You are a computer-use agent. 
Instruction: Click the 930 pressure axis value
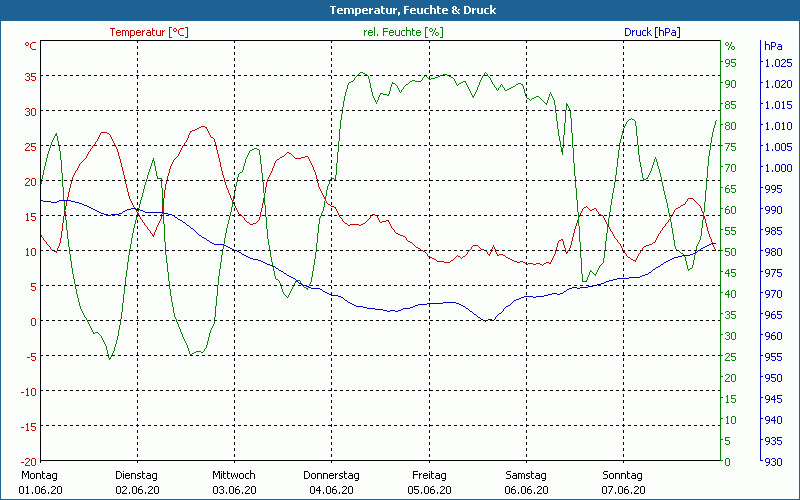pos(773,461)
